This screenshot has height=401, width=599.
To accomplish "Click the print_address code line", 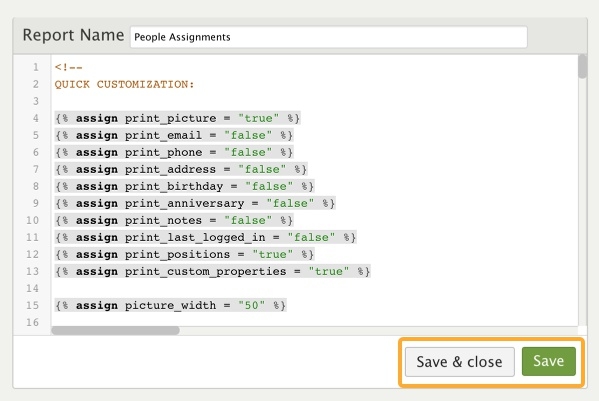I will [x=181, y=169].
